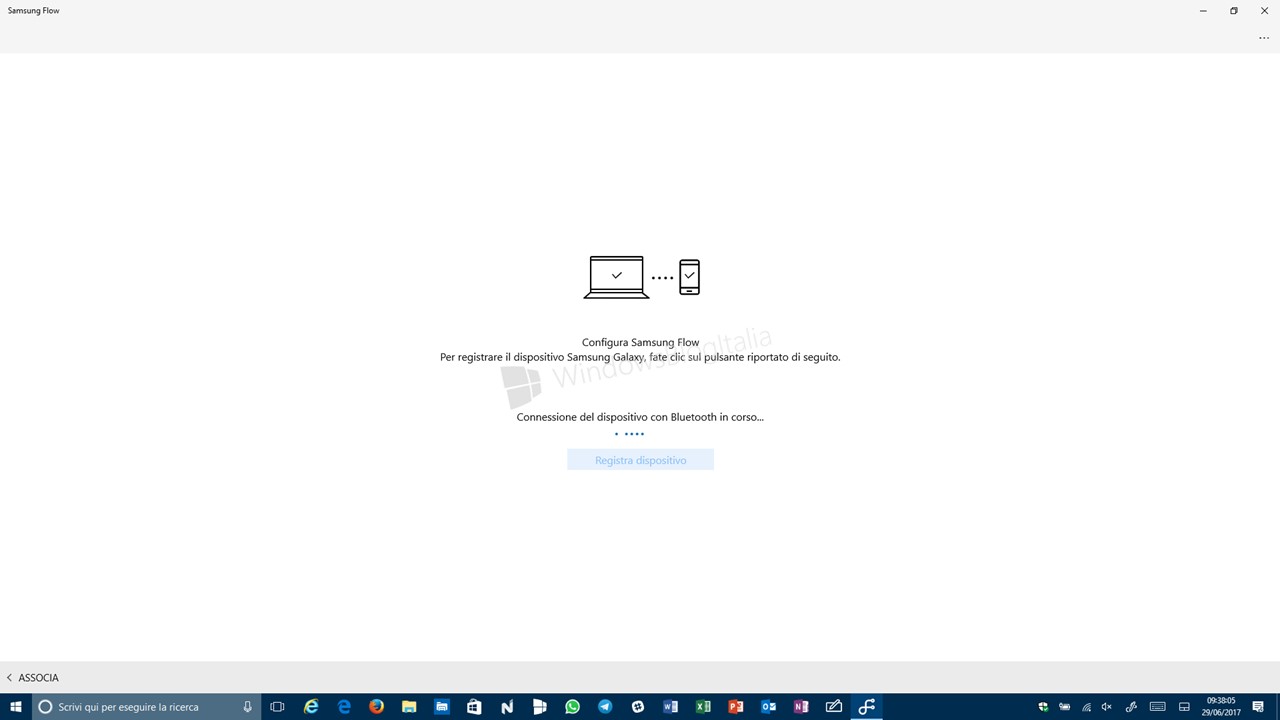Open OneNote from the taskbar
The width and height of the screenshot is (1280, 720).
point(801,706)
